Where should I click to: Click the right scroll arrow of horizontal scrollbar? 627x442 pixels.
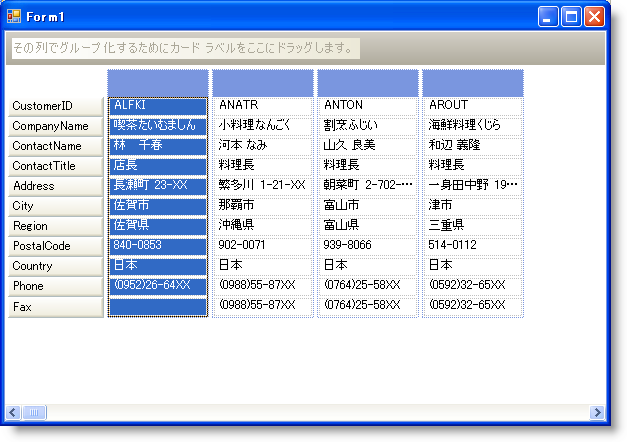(x=597, y=412)
